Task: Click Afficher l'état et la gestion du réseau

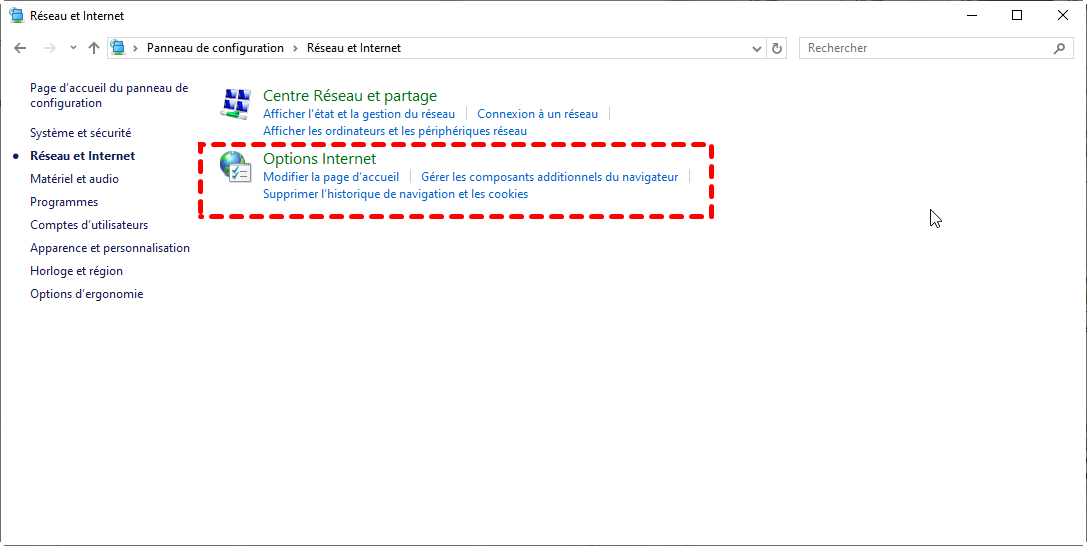Action: [x=358, y=114]
